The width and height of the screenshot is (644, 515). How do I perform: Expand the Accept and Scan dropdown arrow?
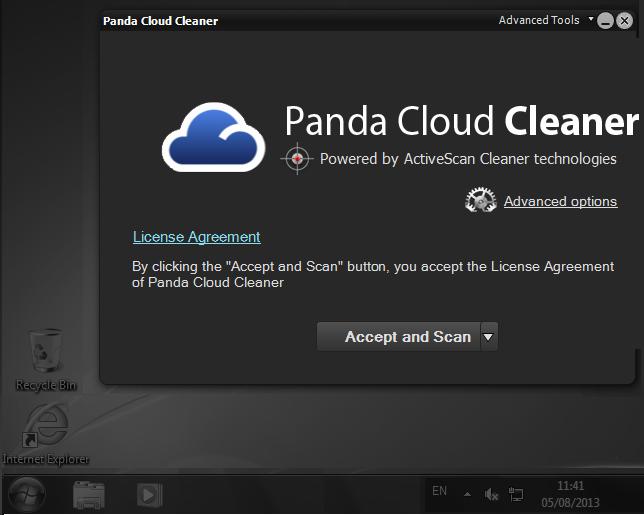[488, 337]
